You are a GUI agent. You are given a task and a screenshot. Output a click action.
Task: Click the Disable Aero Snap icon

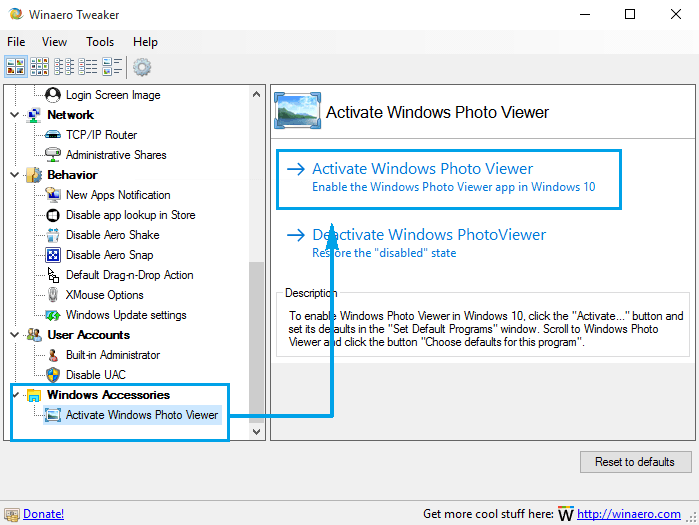click(x=53, y=255)
